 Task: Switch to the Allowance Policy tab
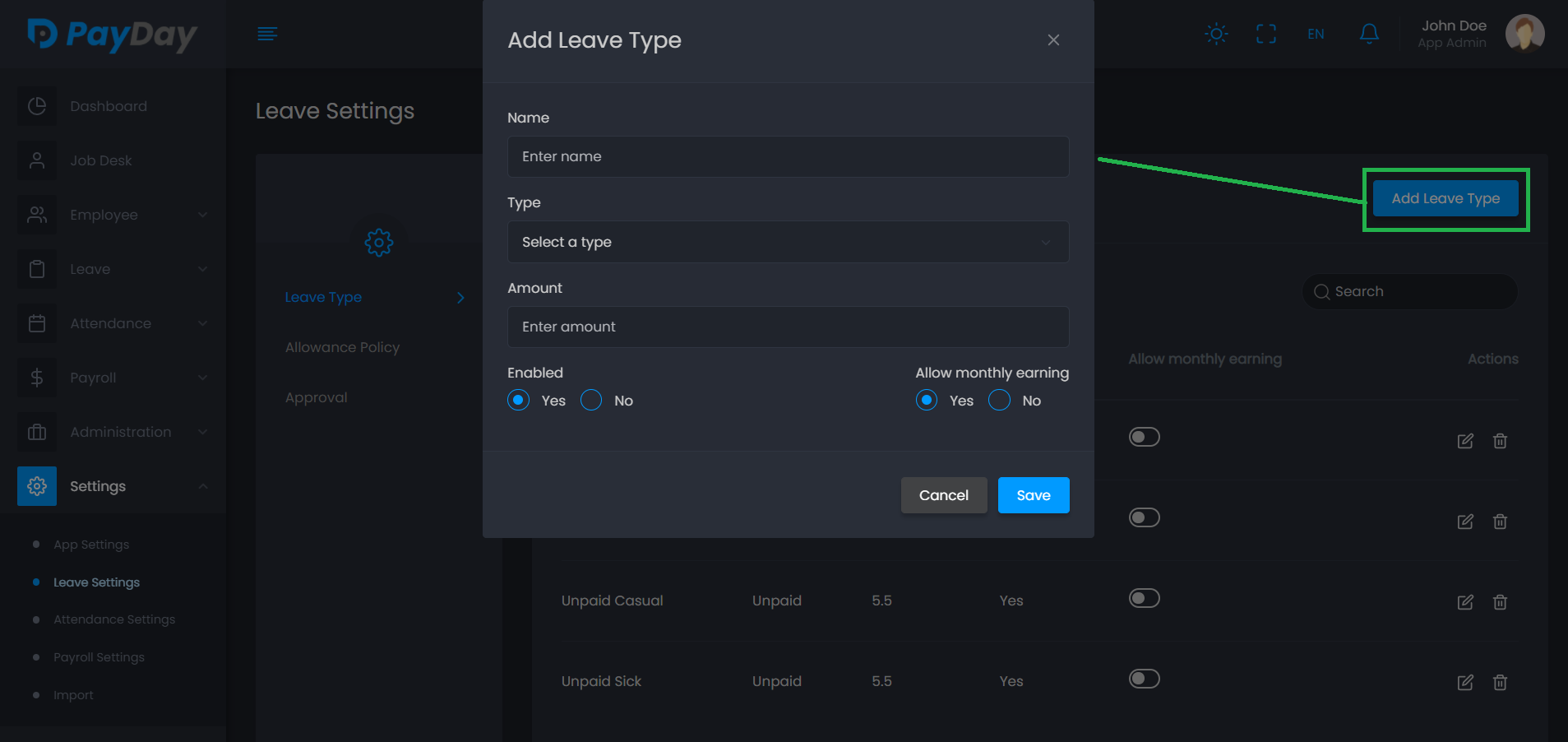click(342, 347)
